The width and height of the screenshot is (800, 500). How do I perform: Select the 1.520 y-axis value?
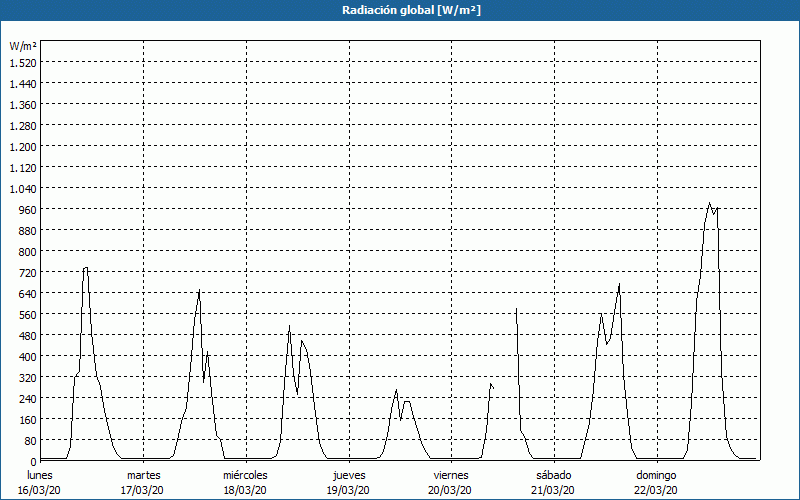(23, 62)
